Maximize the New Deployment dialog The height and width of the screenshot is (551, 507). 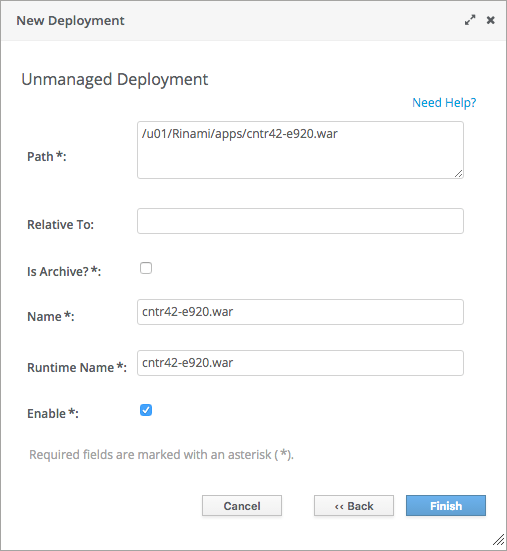pos(470,20)
